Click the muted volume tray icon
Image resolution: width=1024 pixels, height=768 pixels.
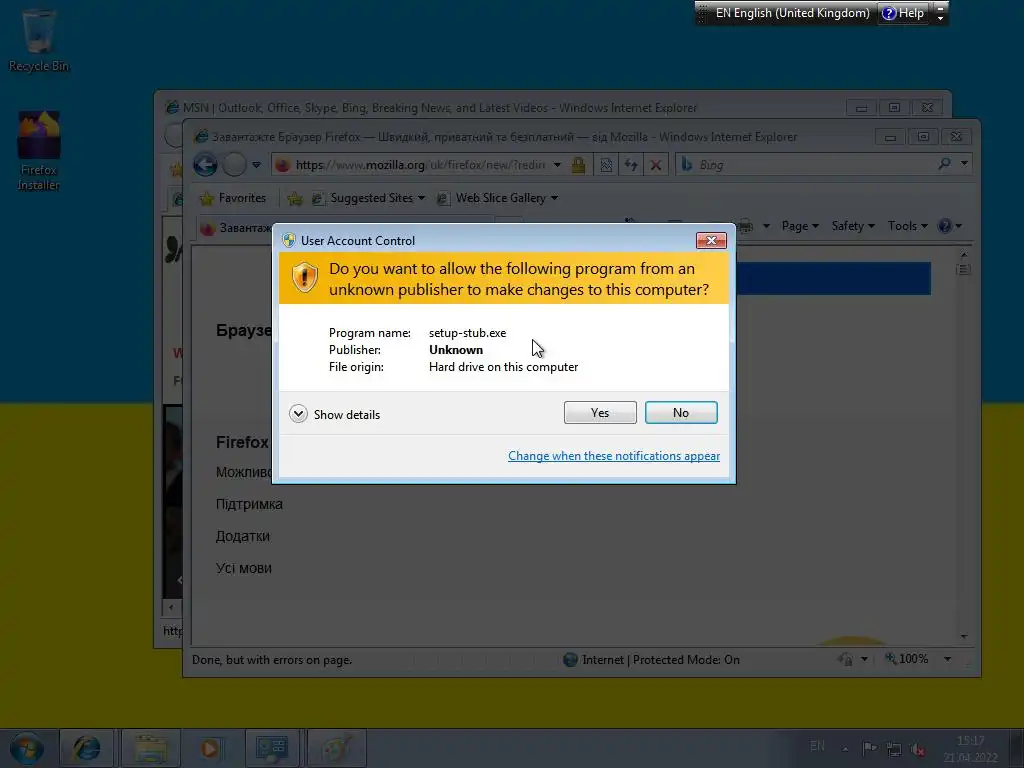tap(918, 749)
